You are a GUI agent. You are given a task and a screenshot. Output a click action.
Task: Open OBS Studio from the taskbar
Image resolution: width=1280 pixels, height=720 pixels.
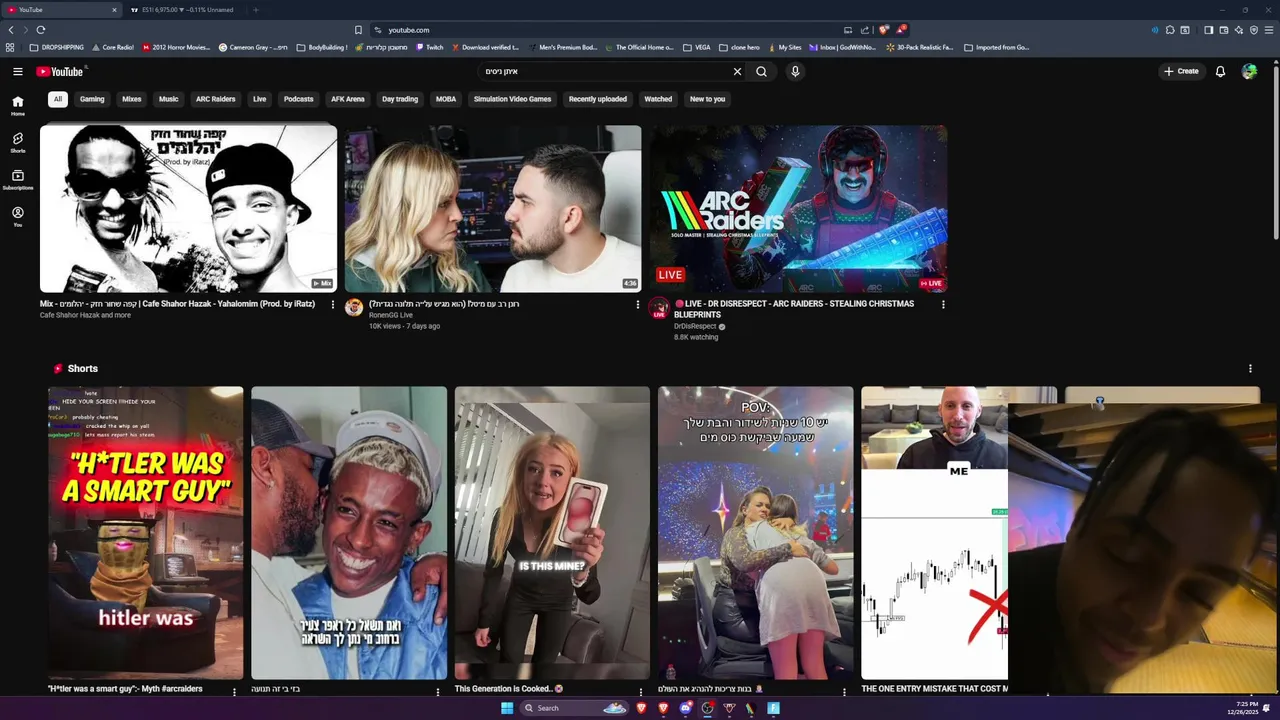pyautogui.click(x=707, y=708)
